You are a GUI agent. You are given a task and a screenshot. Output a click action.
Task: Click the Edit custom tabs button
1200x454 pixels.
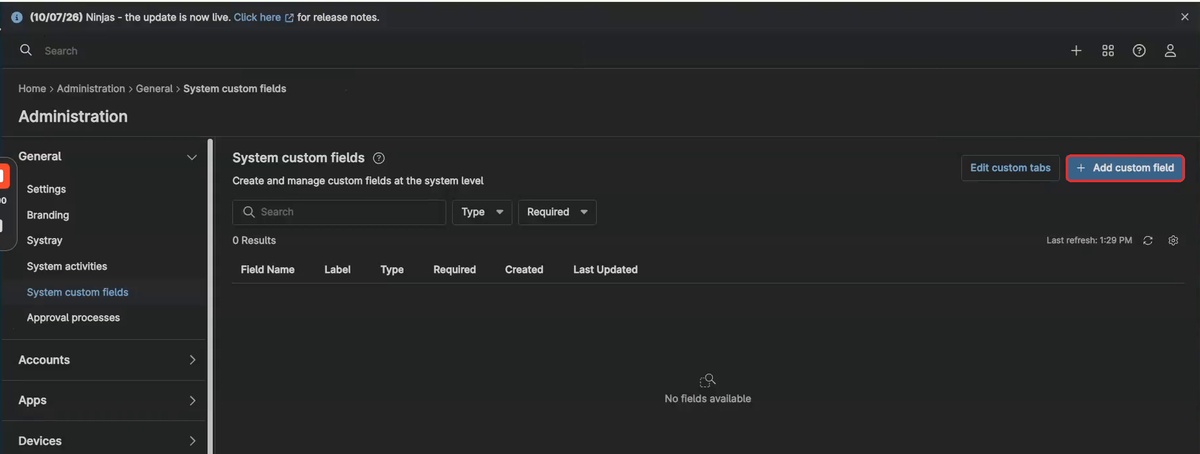click(x=1010, y=168)
